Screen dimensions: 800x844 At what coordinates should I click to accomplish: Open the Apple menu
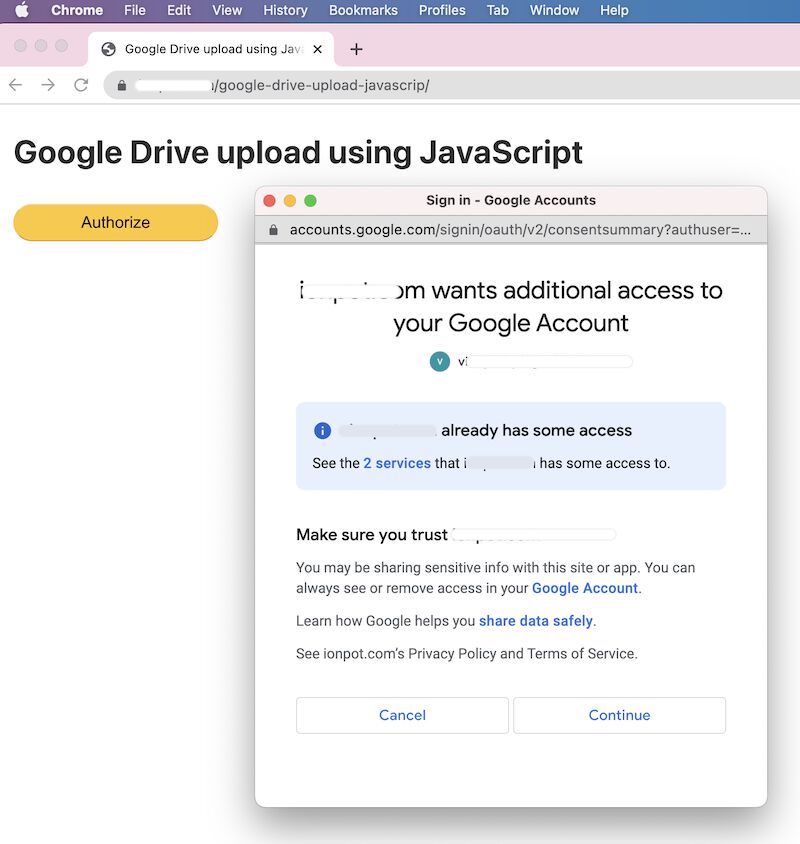[x=22, y=10]
